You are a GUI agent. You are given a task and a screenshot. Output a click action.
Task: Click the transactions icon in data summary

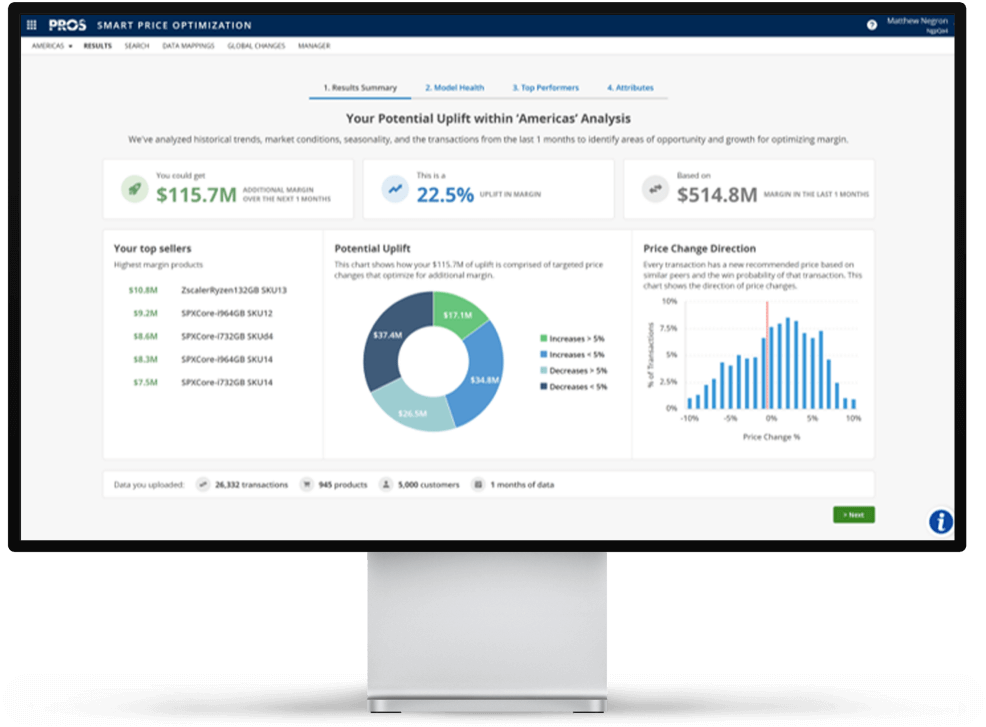203,484
